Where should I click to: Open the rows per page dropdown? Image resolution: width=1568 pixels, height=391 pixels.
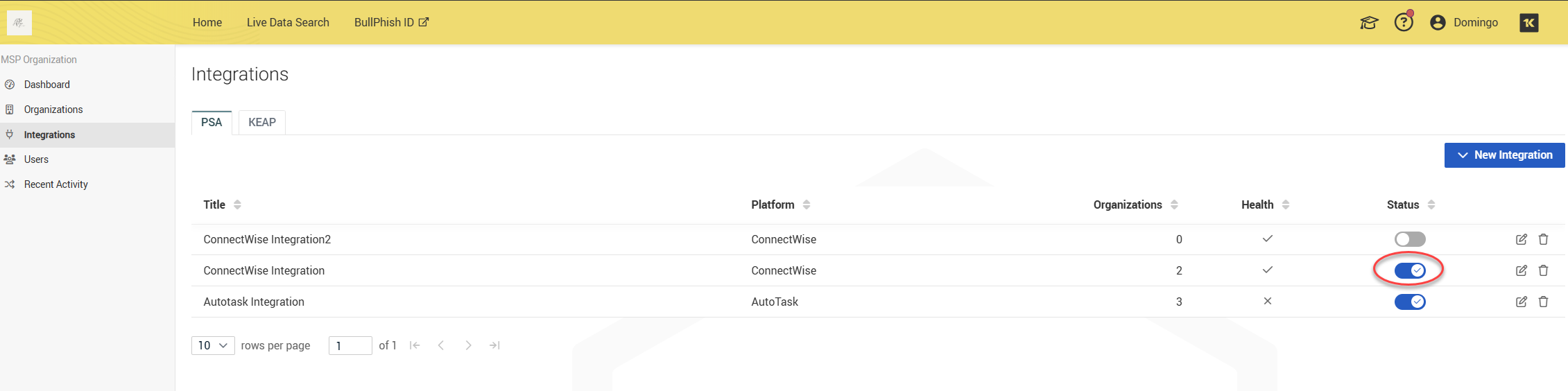tap(213, 345)
